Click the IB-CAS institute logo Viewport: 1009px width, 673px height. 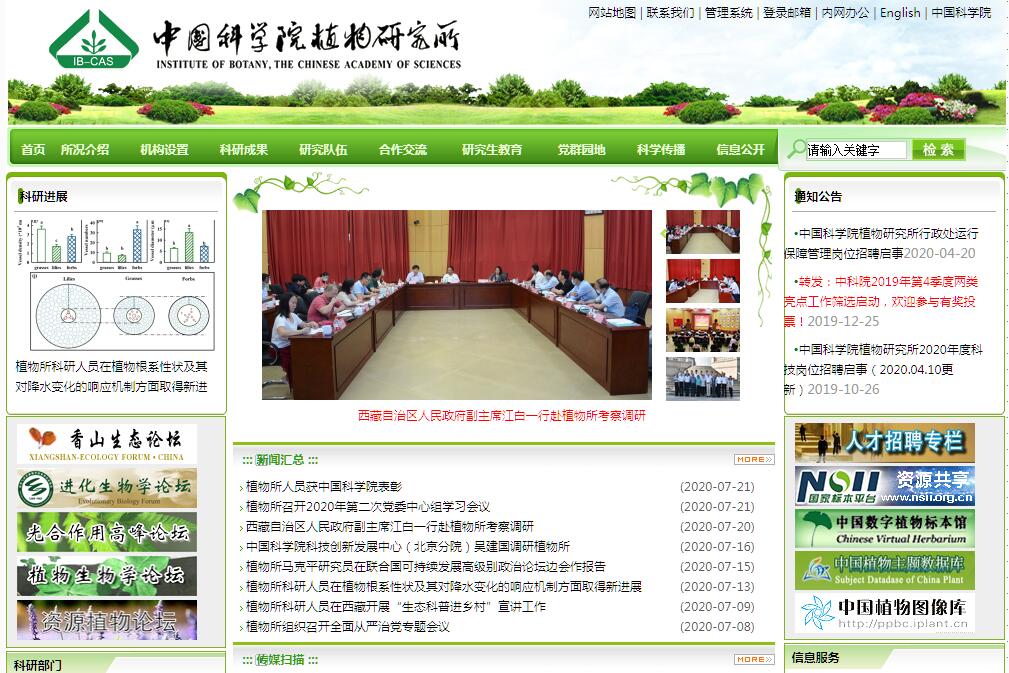93,41
